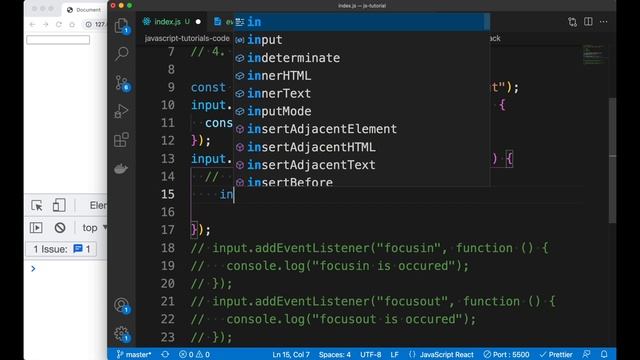
Task: Select 'insertAdjacentText' suggestion
Action: pyautogui.click(x=361, y=164)
